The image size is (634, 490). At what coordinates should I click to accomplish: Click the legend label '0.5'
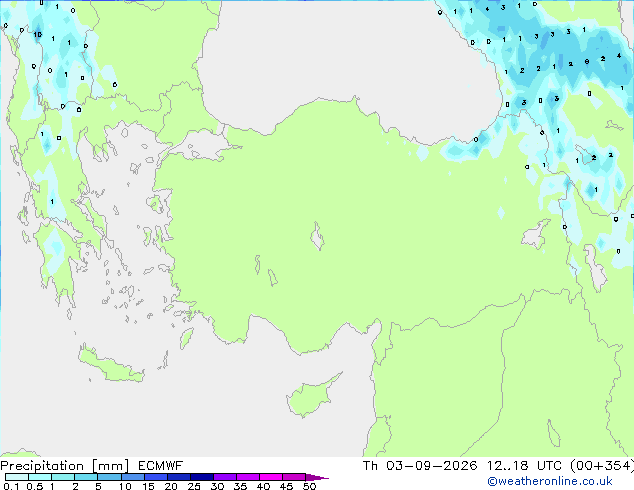(35, 486)
